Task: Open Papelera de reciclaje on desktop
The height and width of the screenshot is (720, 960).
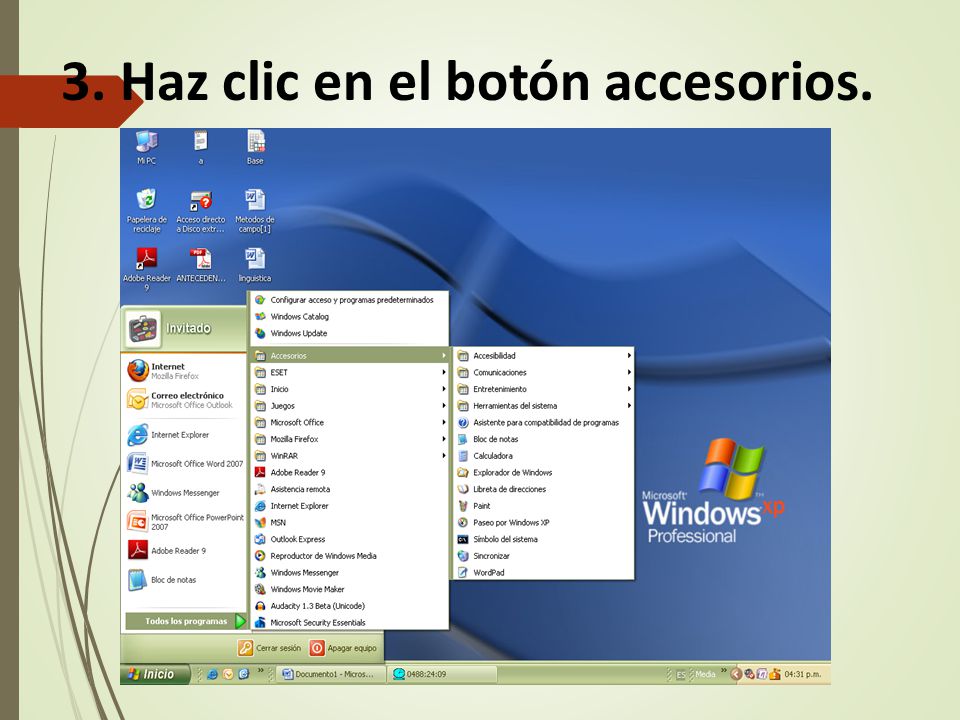Action: pyautogui.click(x=146, y=211)
